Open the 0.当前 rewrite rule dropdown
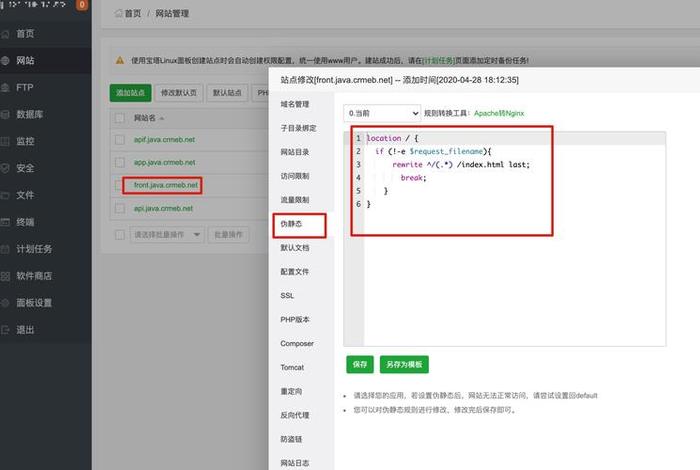Screen dimensions: 700x470 point(382,113)
